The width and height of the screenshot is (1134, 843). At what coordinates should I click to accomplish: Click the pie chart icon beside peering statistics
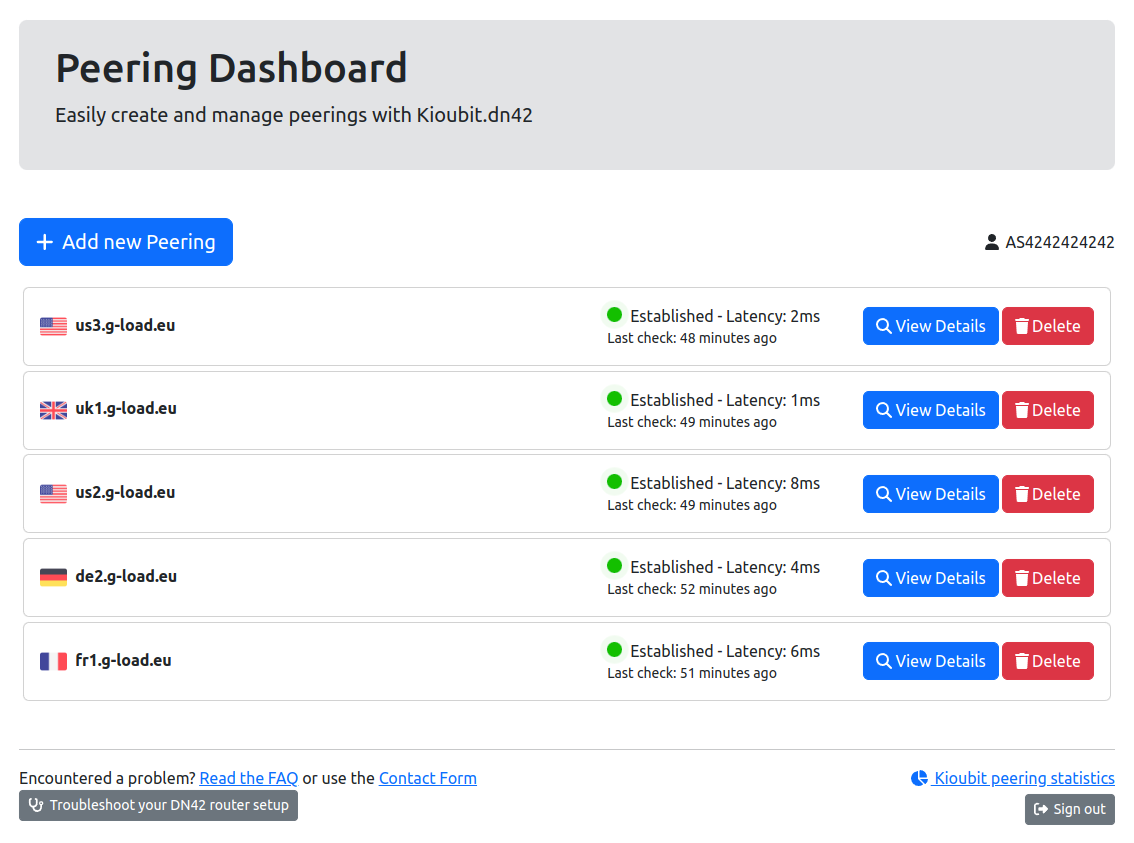pyautogui.click(x=919, y=778)
